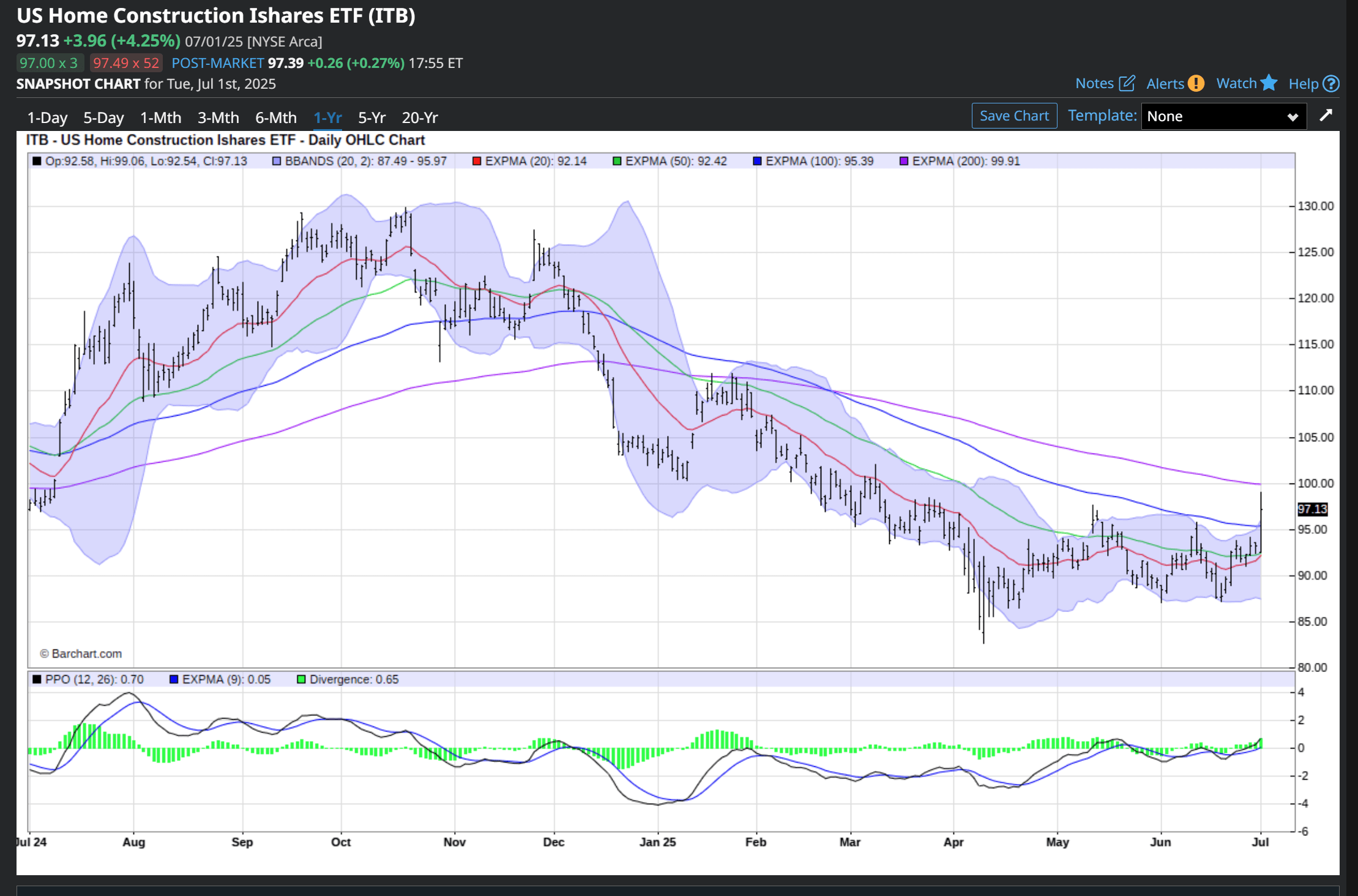1358x896 pixels.
Task: Select the 5-Yr timeframe tab
Action: click(x=371, y=118)
